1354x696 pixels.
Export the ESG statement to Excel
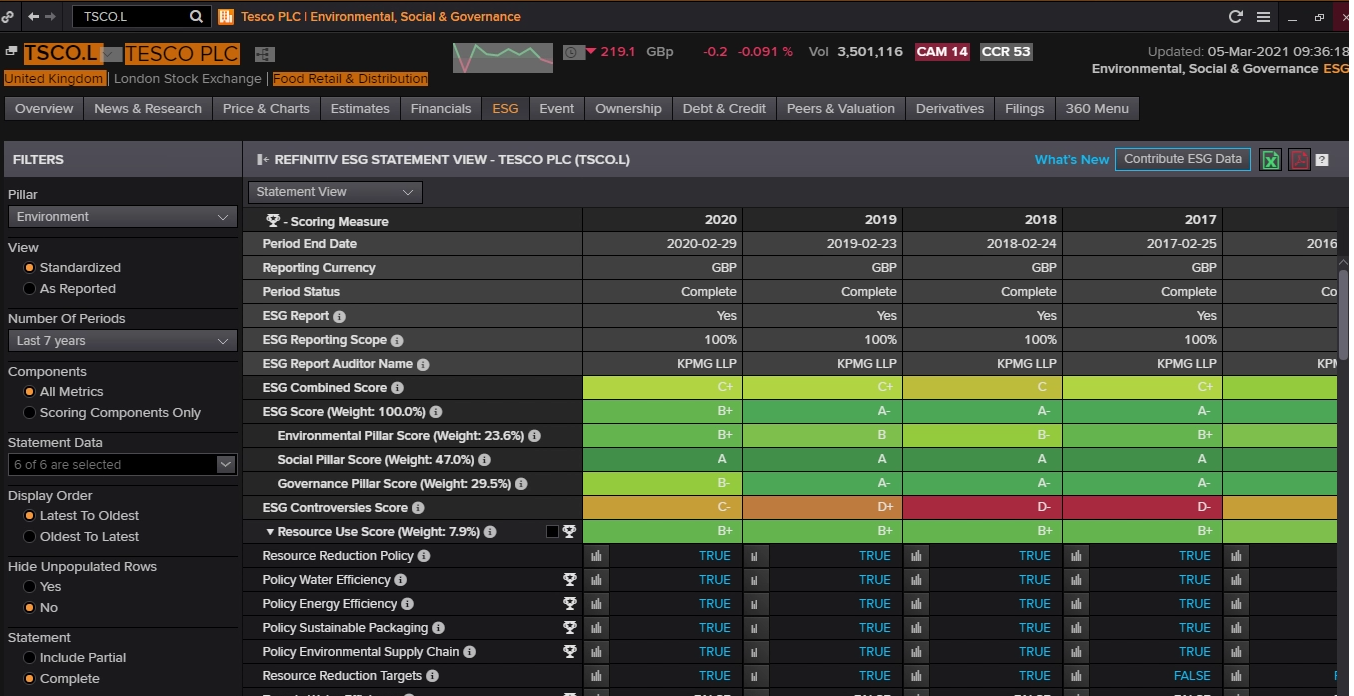click(1270, 160)
